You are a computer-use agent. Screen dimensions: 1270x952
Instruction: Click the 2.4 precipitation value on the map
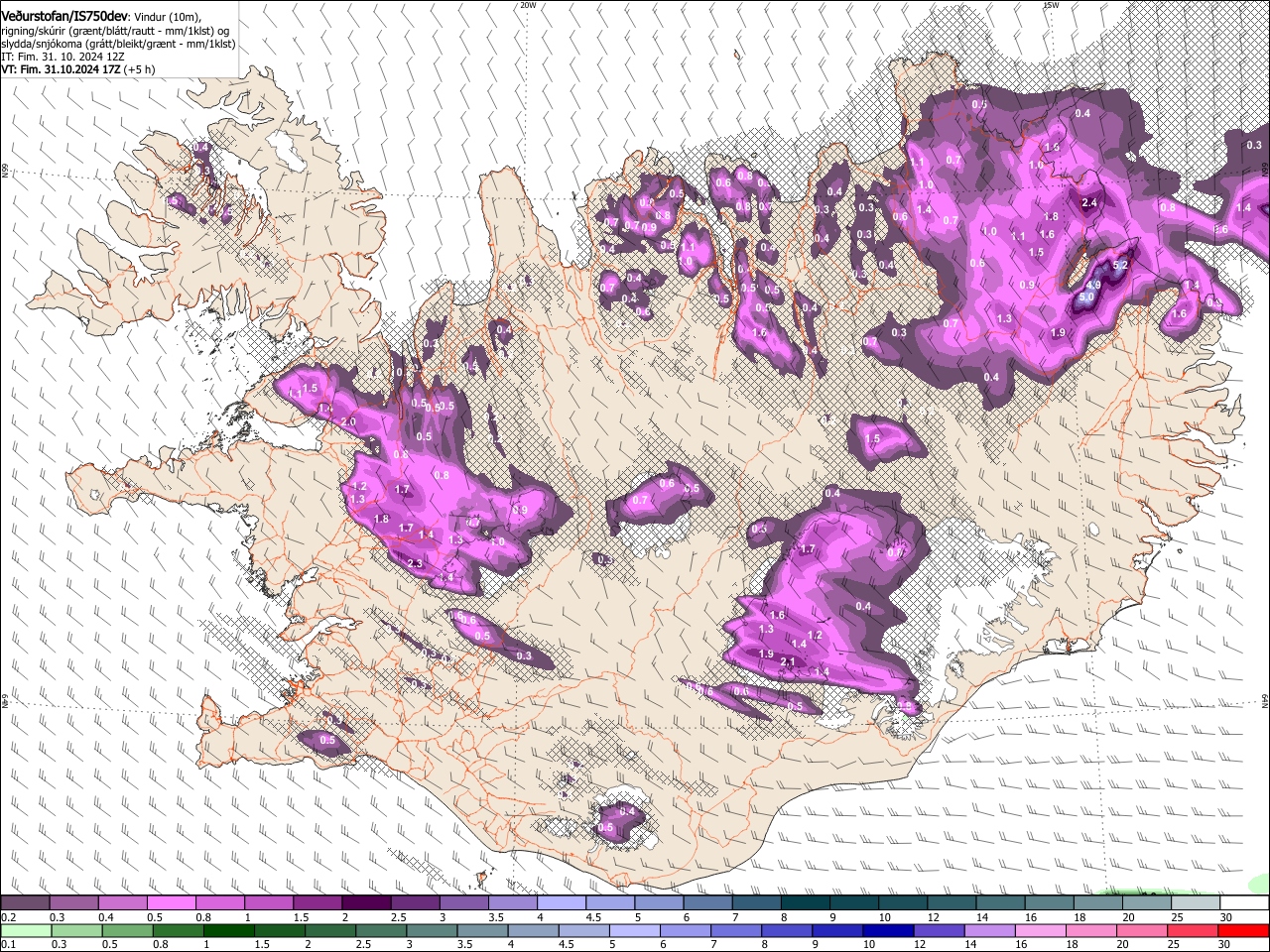click(1089, 203)
